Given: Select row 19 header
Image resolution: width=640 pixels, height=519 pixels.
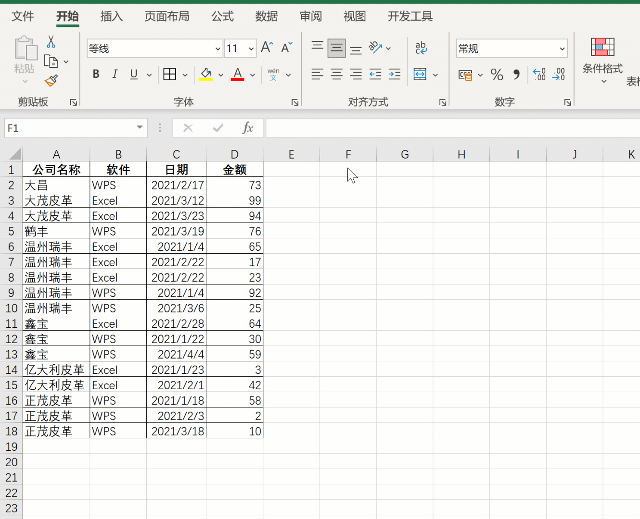Looking at the screenshot, I should (x=11, y=446).
